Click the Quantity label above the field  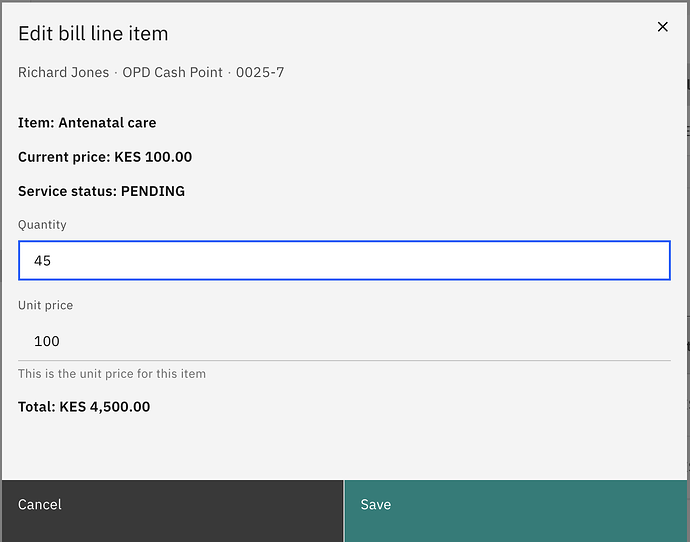click(42, 225)
